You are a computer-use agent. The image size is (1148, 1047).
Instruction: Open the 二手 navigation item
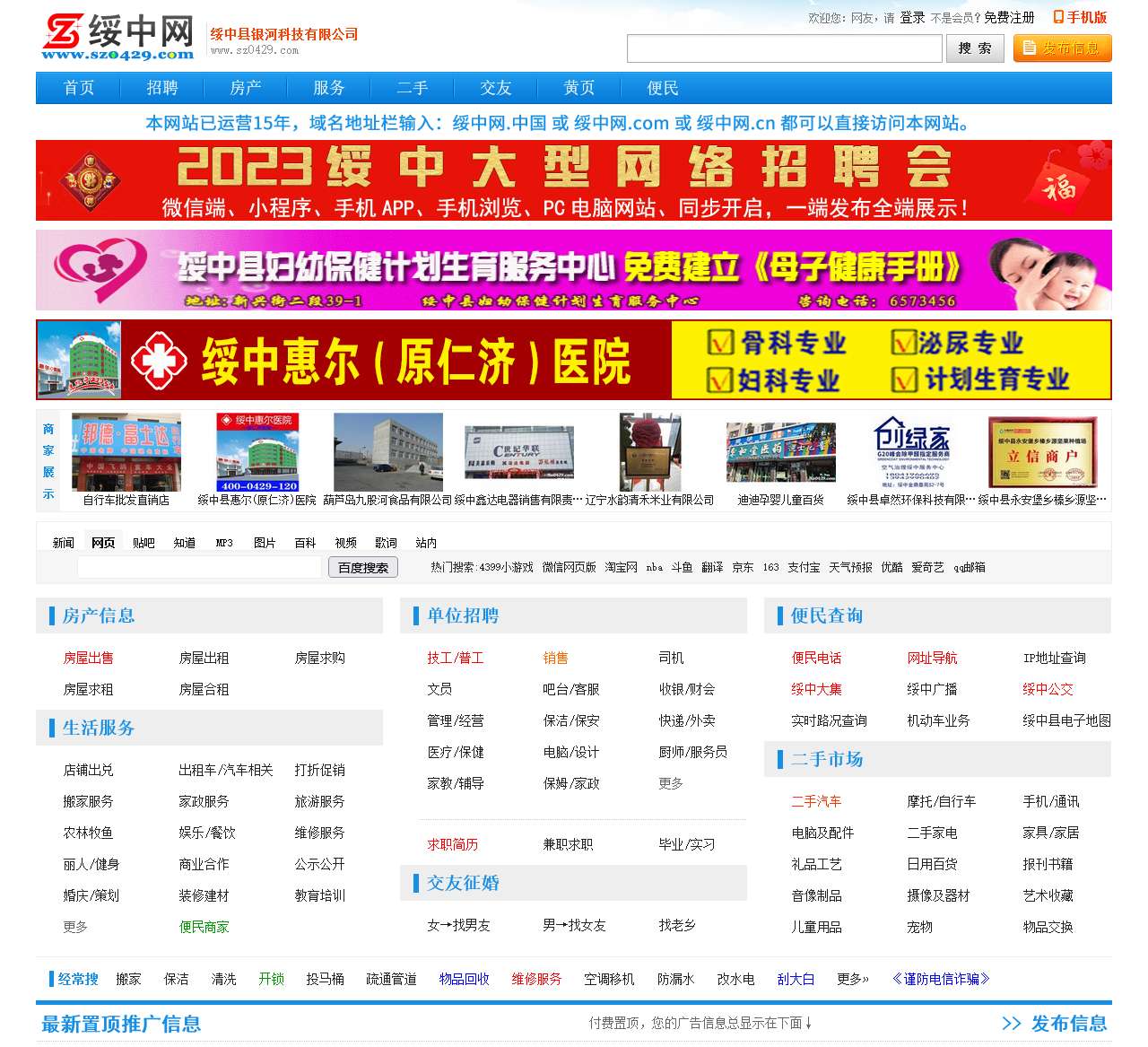coord(413,88)
